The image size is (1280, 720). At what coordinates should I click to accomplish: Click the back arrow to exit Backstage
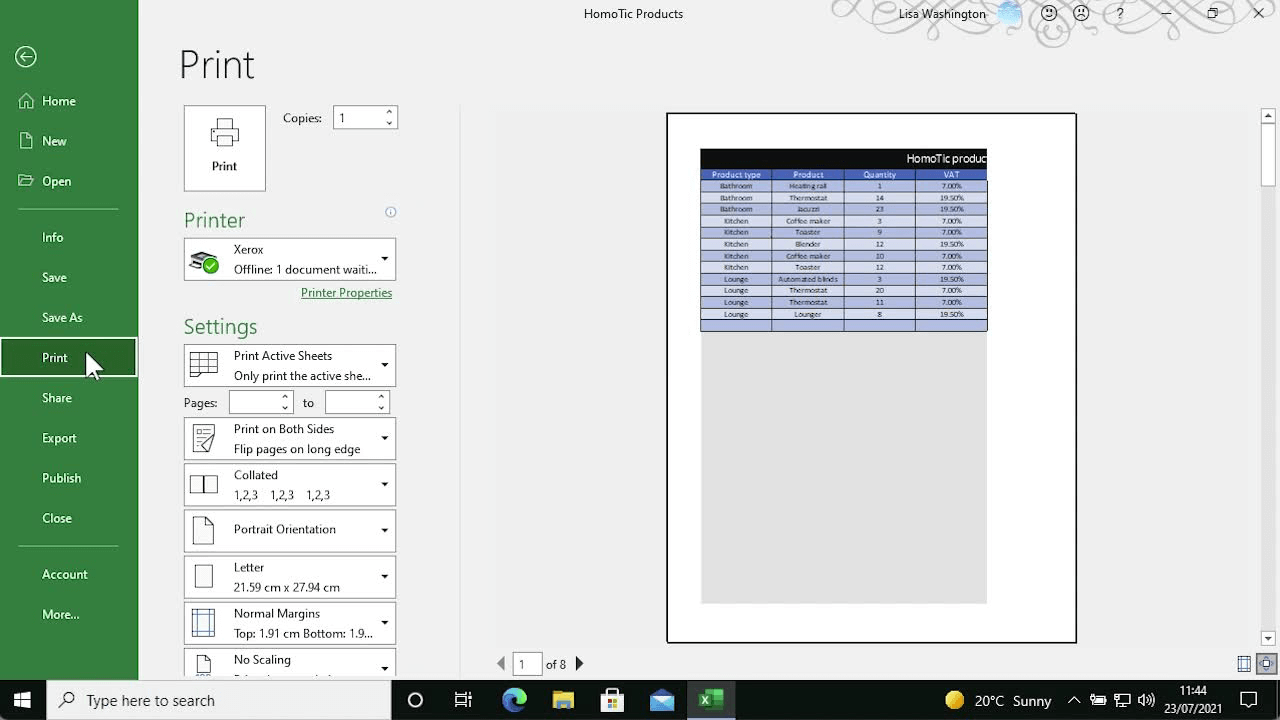click(x=26, y=57)
